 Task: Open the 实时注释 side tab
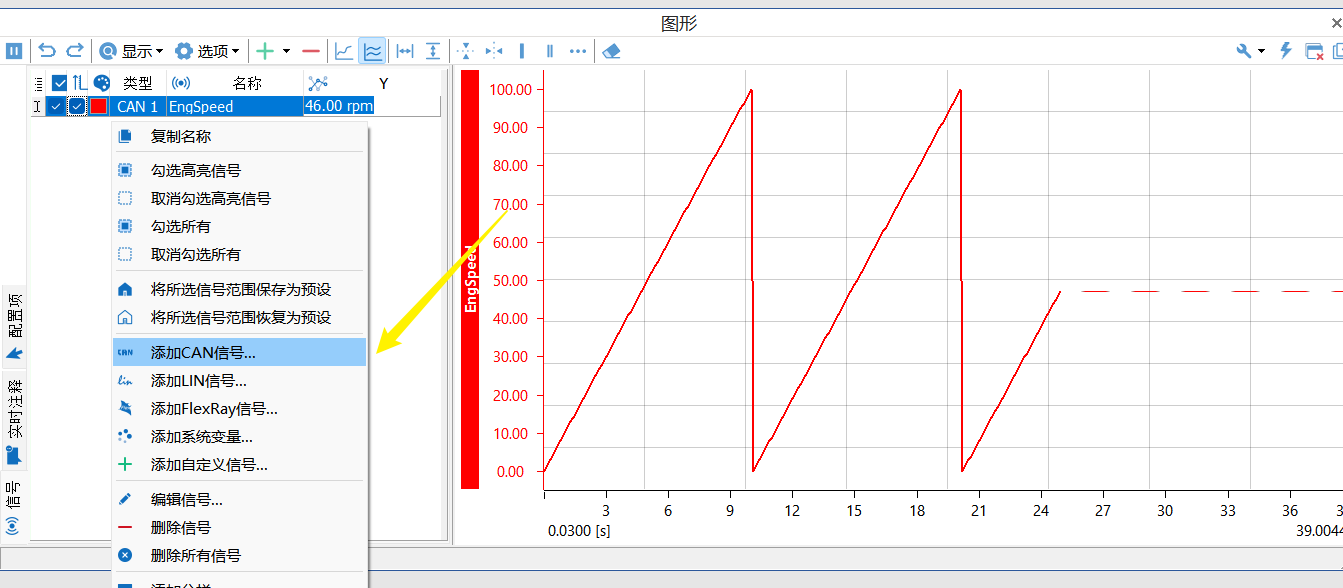point(14,421)
